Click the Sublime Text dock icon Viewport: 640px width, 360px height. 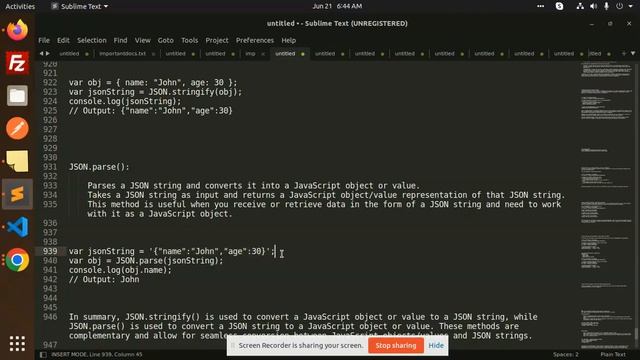click(17, 194)
